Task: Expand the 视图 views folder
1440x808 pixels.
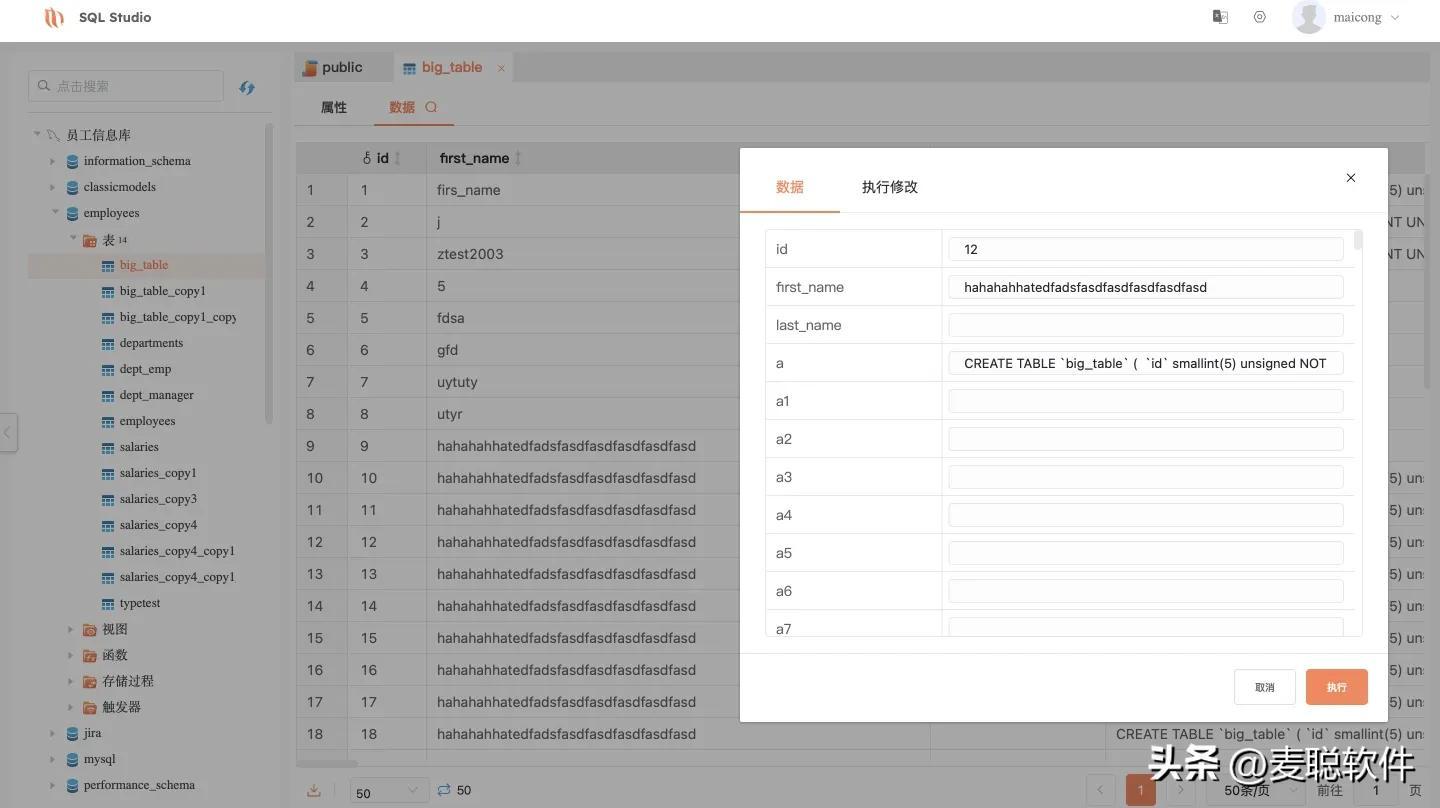Action: [x=71, y=629]
